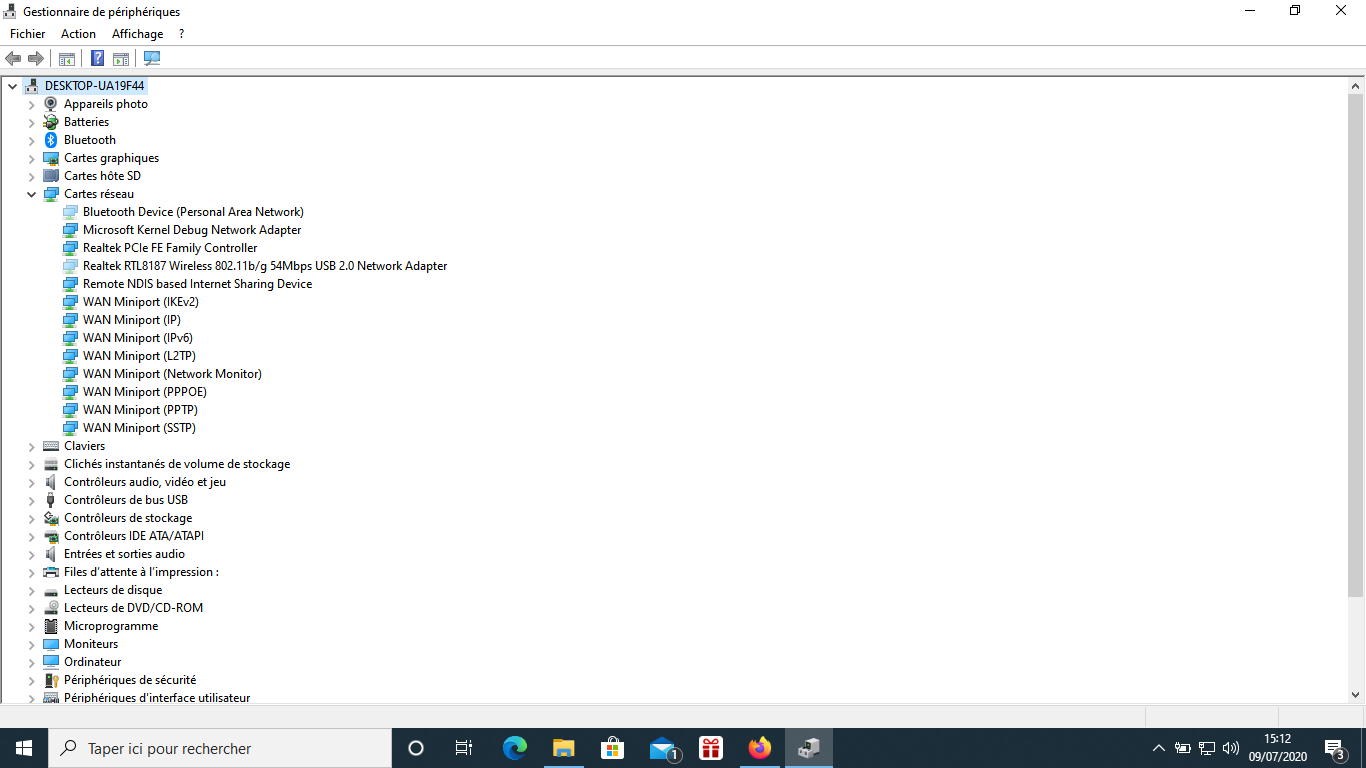Open the Fichier menu

pyautogui.click(x=28, y=34)
